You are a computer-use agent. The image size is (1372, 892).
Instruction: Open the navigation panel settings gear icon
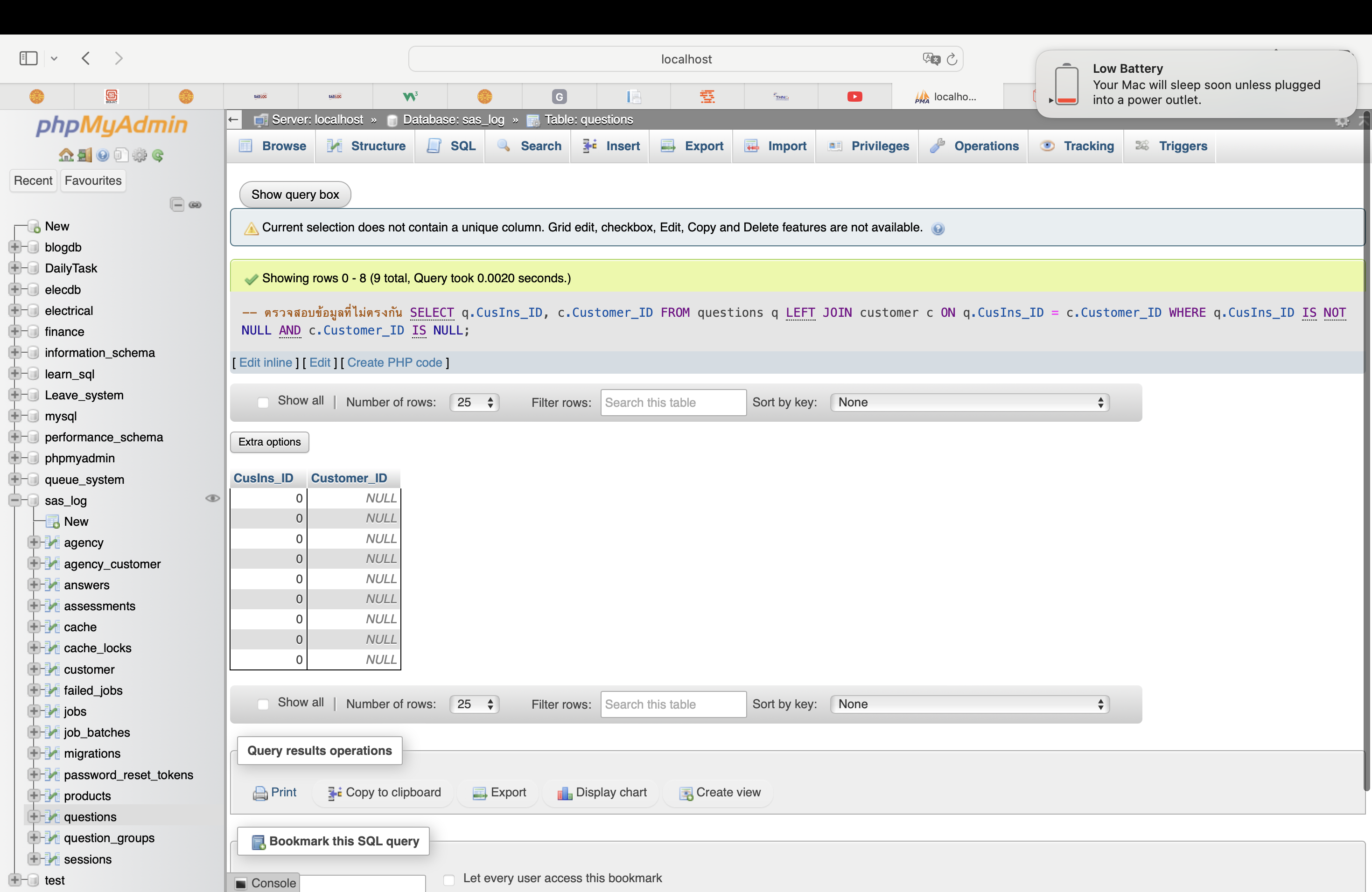click(x=139, y=155)
